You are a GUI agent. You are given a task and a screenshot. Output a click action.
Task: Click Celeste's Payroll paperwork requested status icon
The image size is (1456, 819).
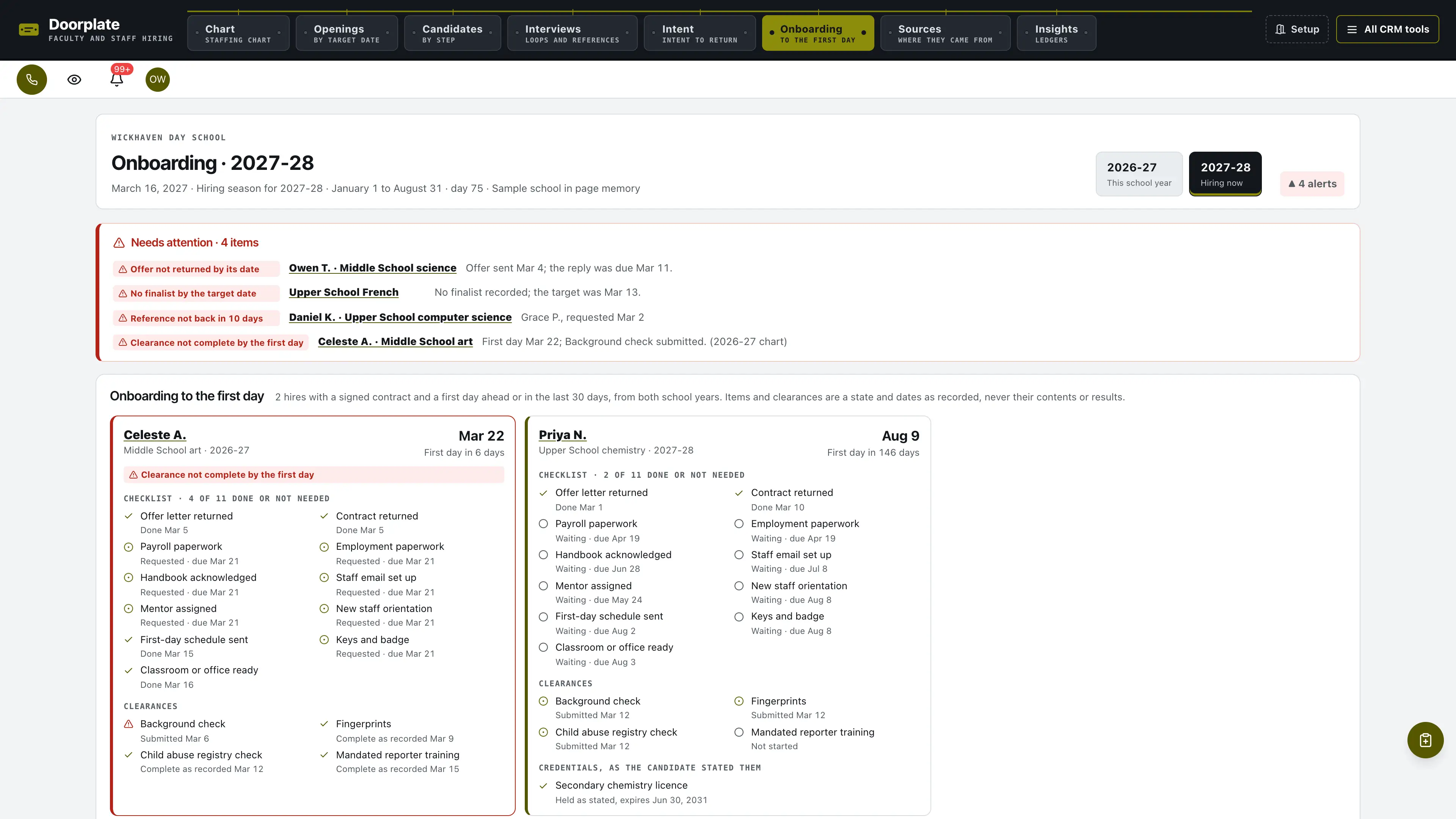coord(128,547)
